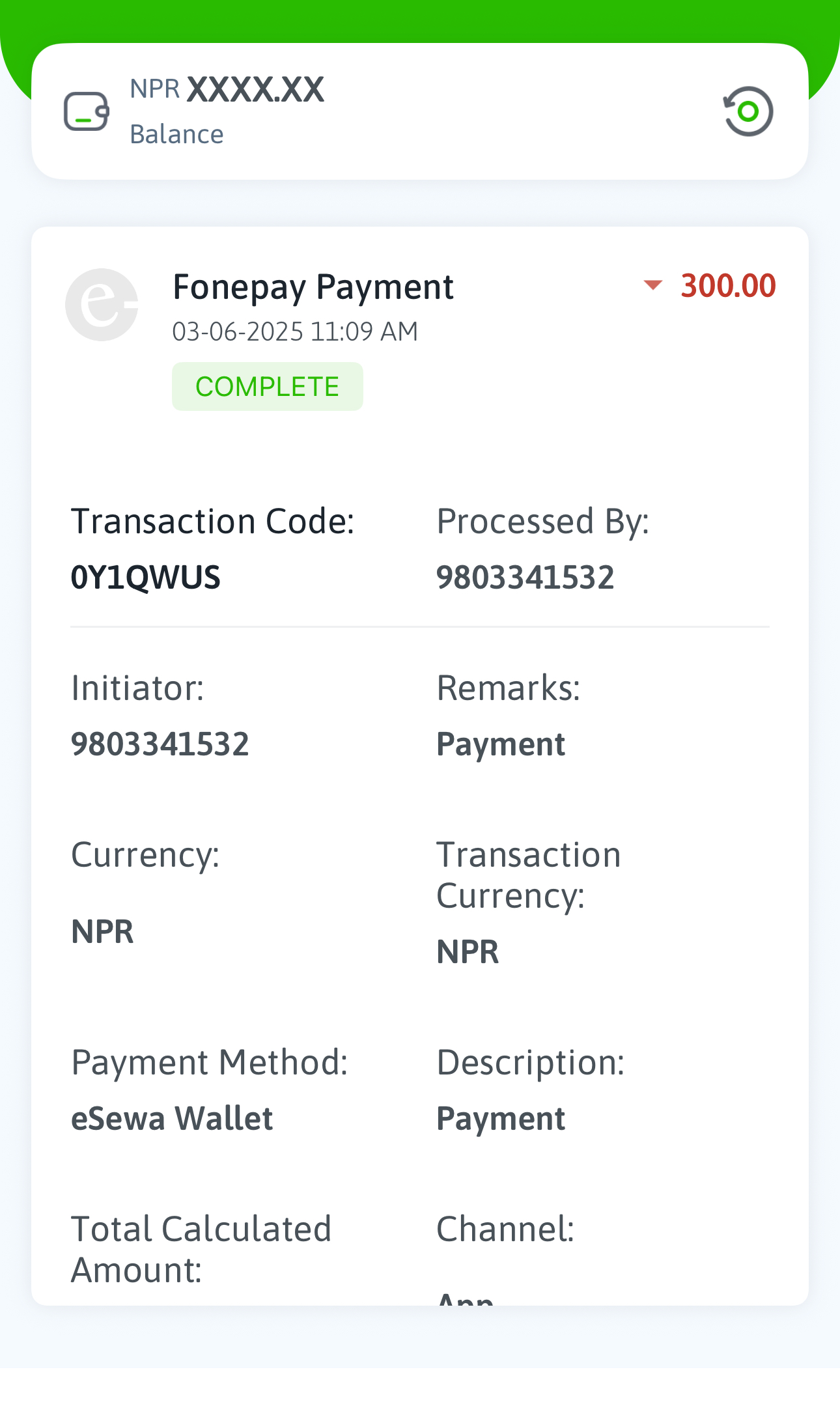This screenshot has width=840, height=1404.
Task: Reveal hidden NPR XXXX.XX balance
Action: (255, 90)
